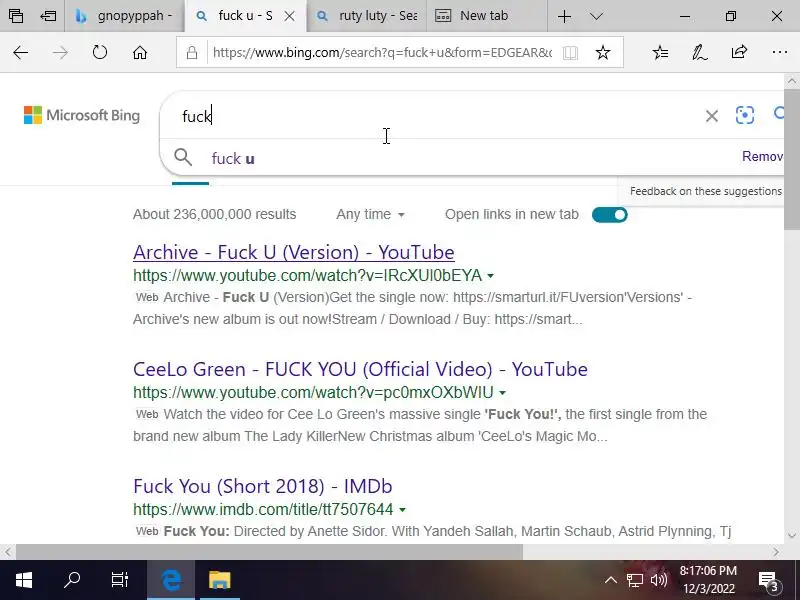Click volume speaker tray icon

(x=659, y=580)
